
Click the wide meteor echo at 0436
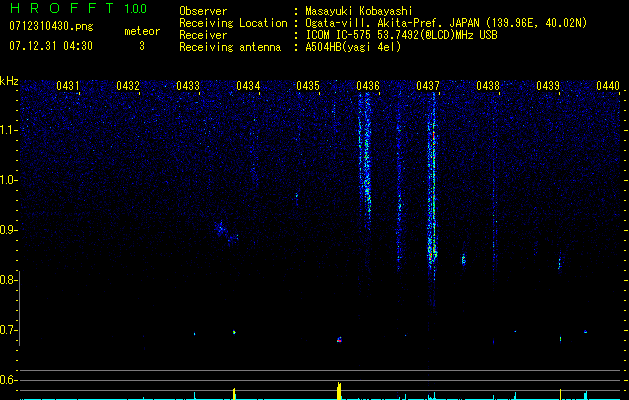coord(365,160)
